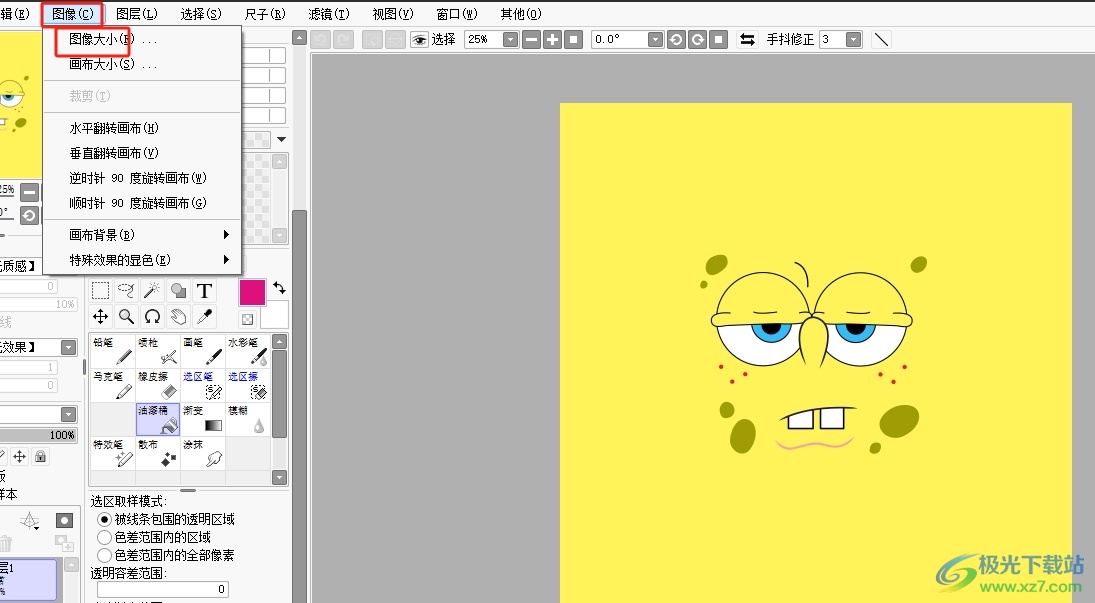Image resolution: width=1095 pixels, height=603 pixels.
Task: Choose the 特效笔 effects pen
Action: pyautogui.click(x=112, y=453)
